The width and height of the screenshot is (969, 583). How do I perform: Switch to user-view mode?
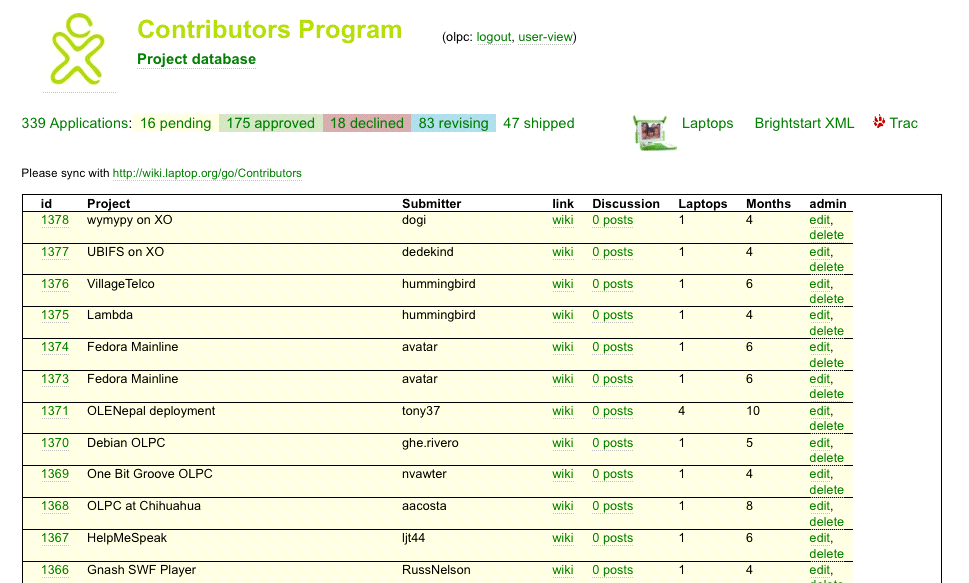pos(545,37)
